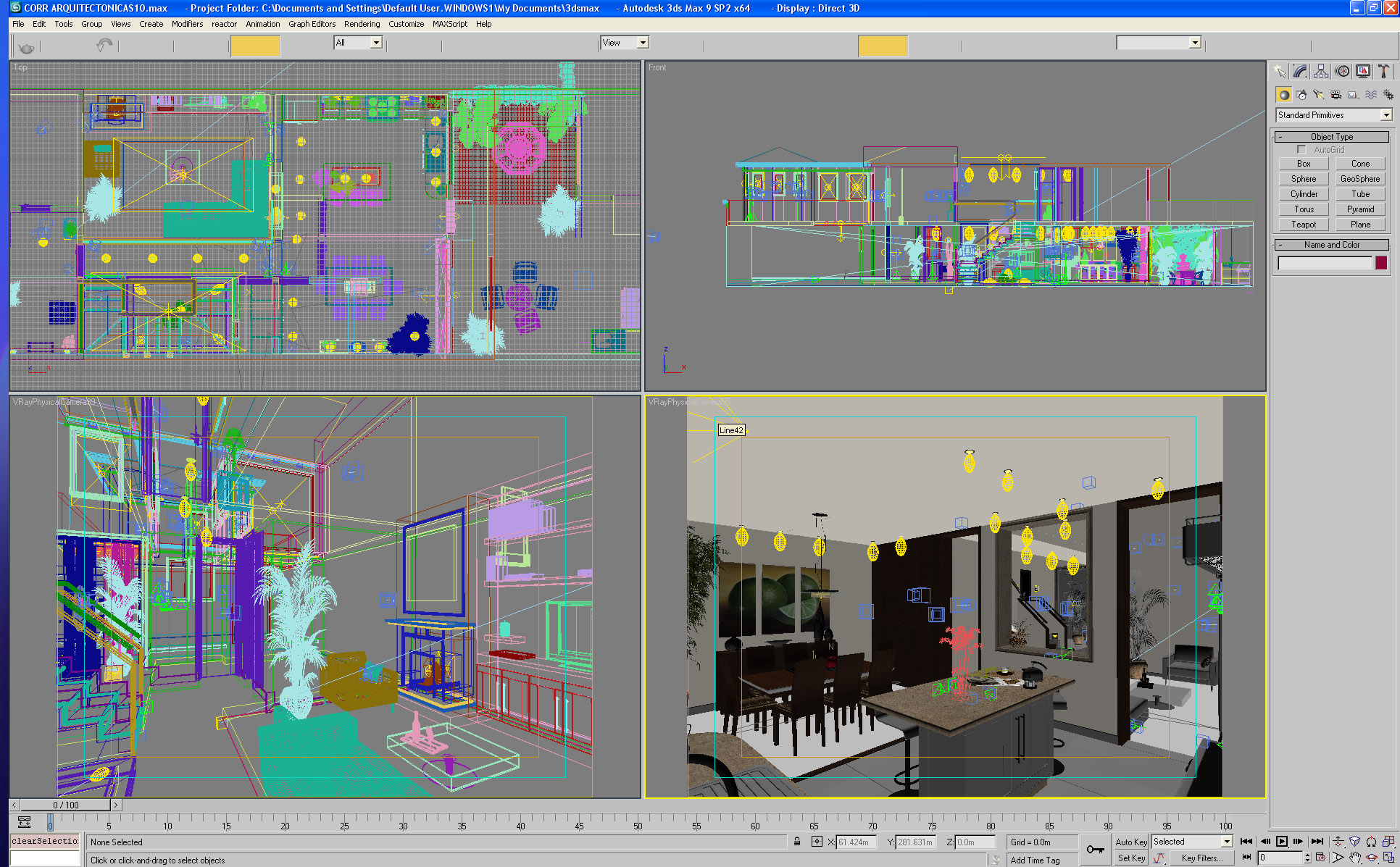Click the Set Keys key icon
Viewport: 1400px width, 867px height.
coord(1095,849)
